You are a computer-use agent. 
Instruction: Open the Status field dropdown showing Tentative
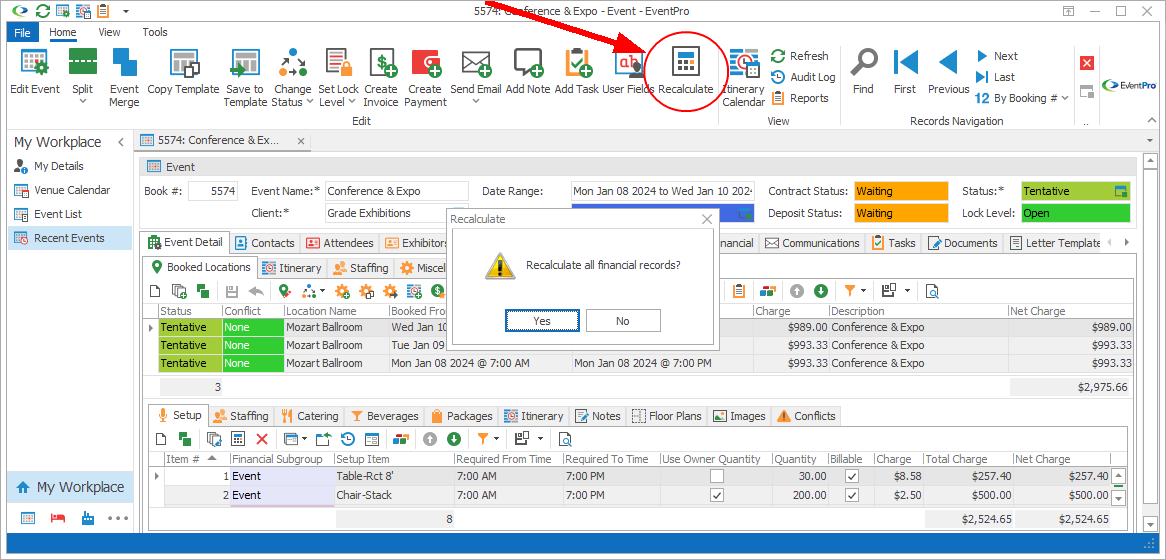(x=1121, y=191)
